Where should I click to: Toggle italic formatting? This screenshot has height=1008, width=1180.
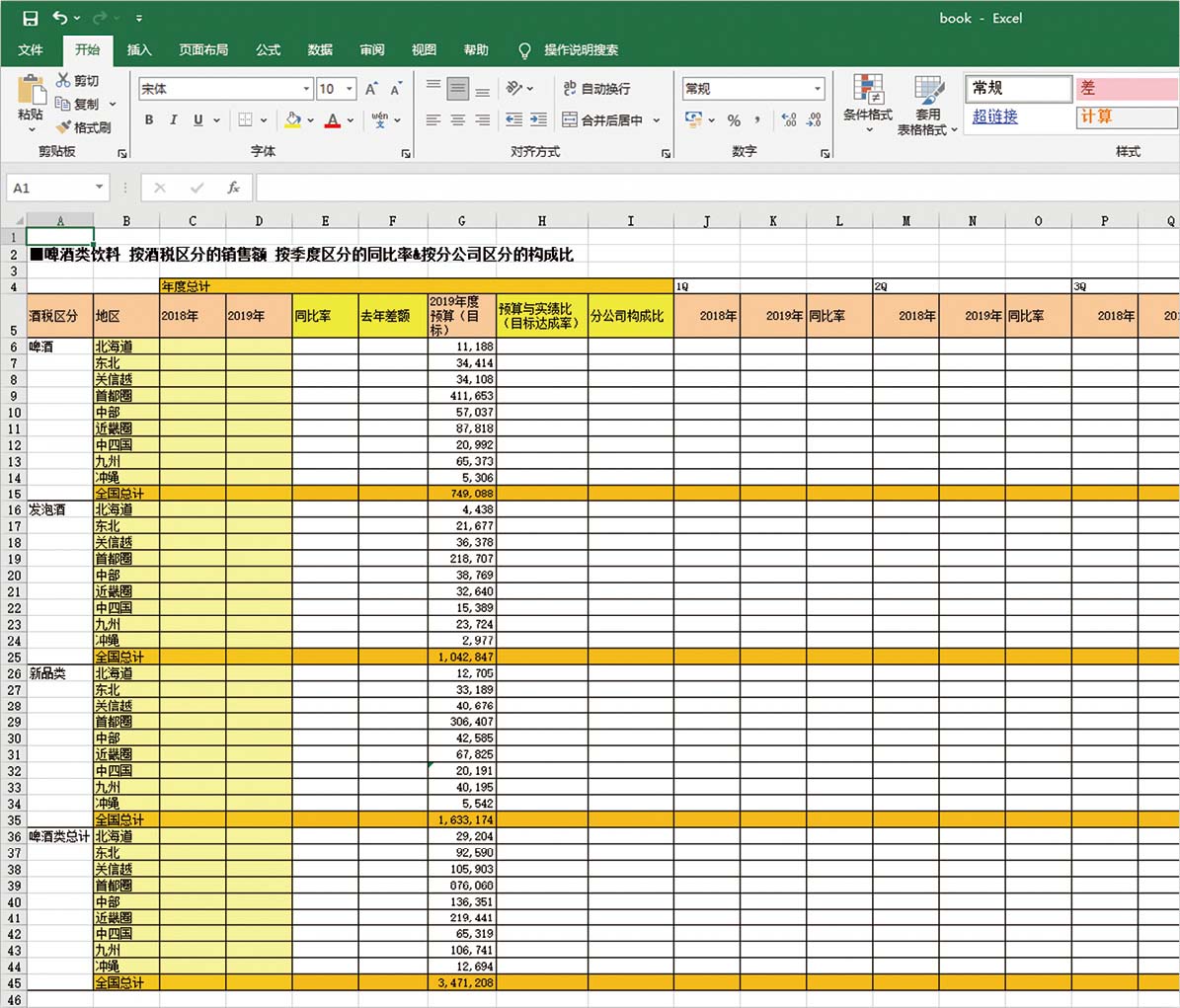click(174, 120)
